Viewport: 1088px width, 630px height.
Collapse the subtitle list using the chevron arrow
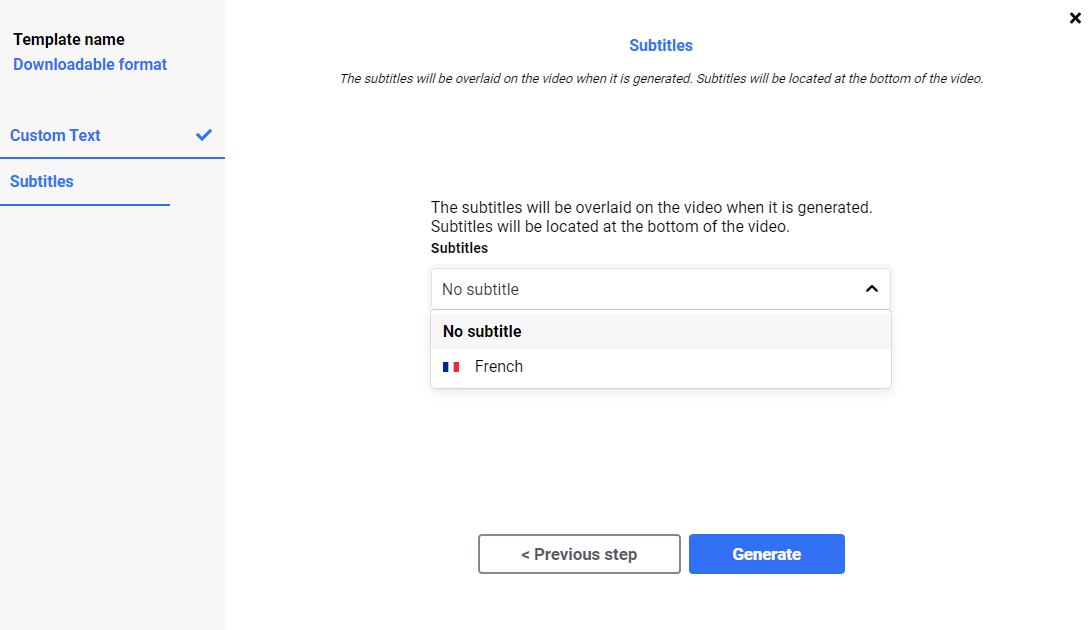(872, 289)
